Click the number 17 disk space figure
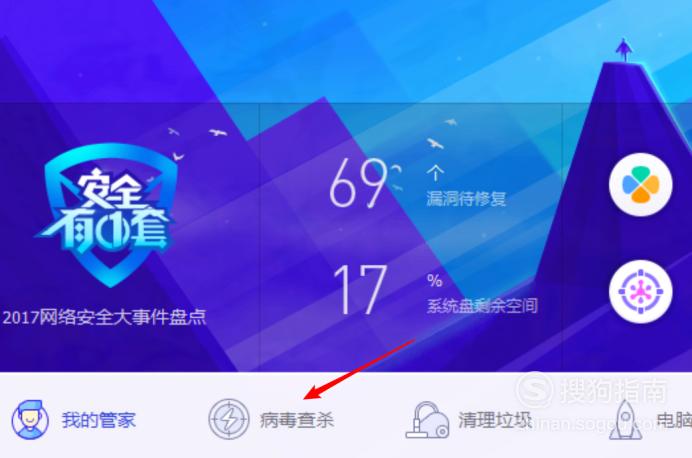Screen dimensions: 692x458 (x=360, y=289)
